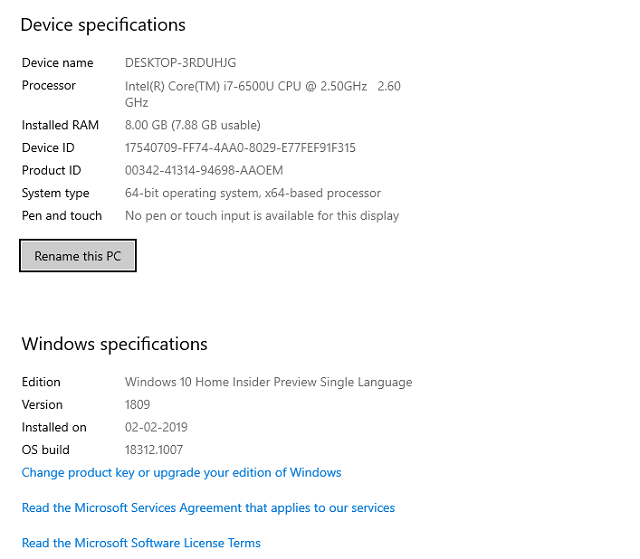Click the Installed on date 02-02-2019

156,427
